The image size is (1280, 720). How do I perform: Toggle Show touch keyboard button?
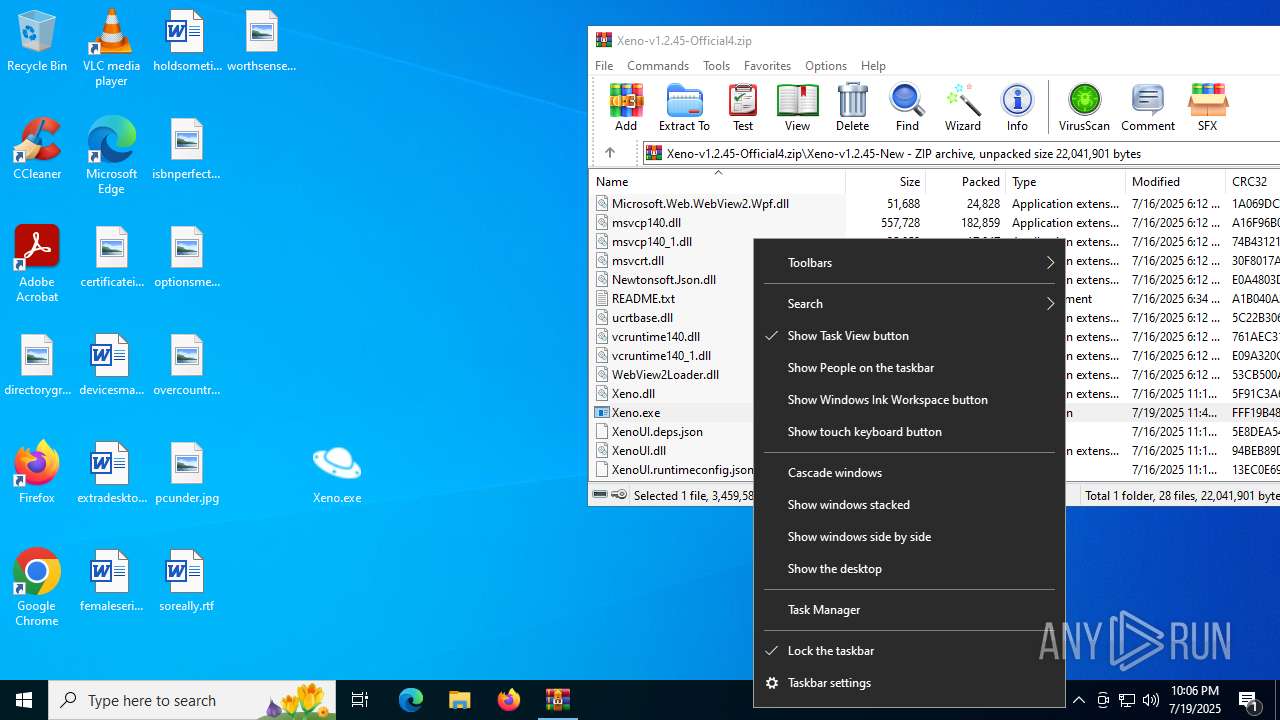coord(909,432)
